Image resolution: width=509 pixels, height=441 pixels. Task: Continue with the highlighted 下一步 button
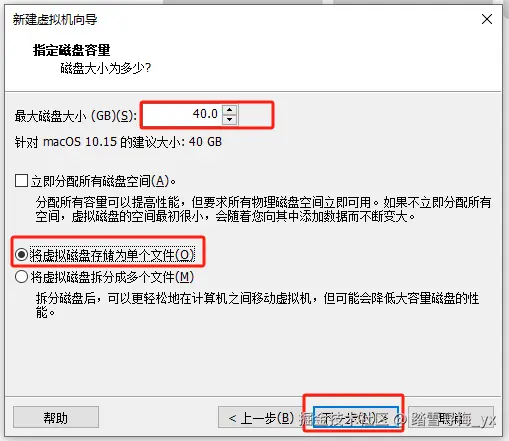[x=356, y=417]
